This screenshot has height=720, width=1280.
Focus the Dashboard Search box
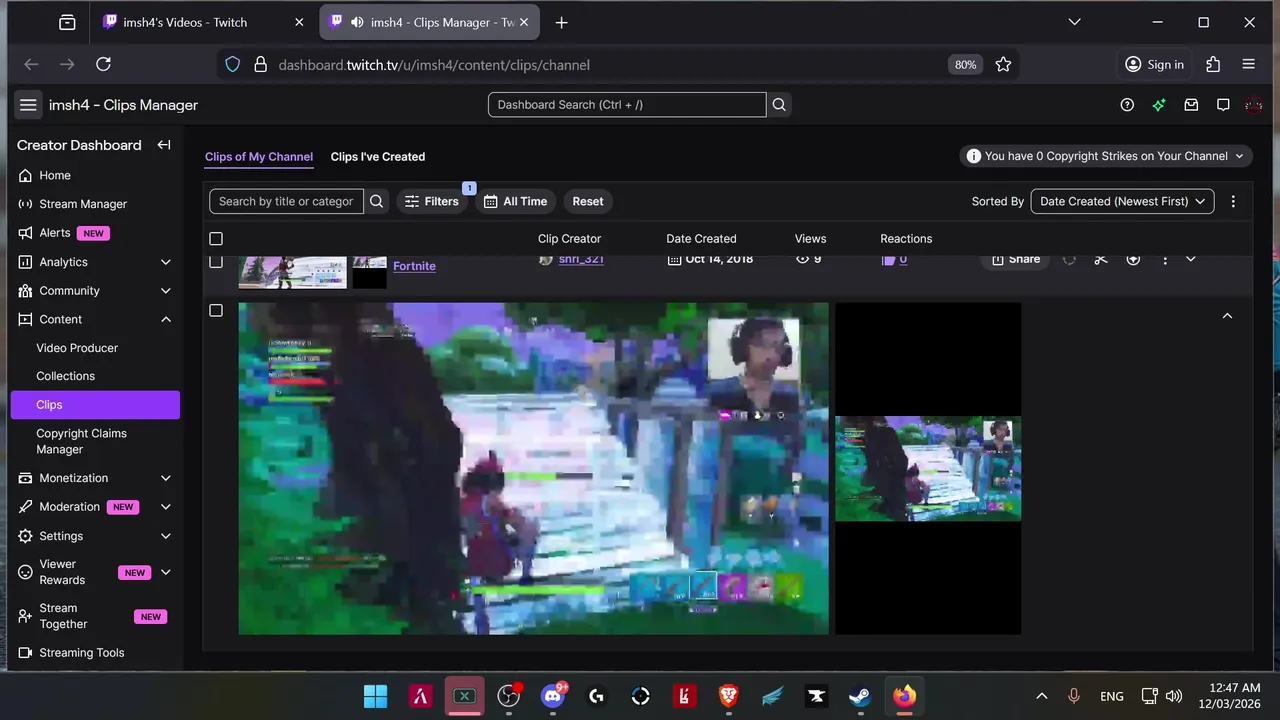[627, 105]
